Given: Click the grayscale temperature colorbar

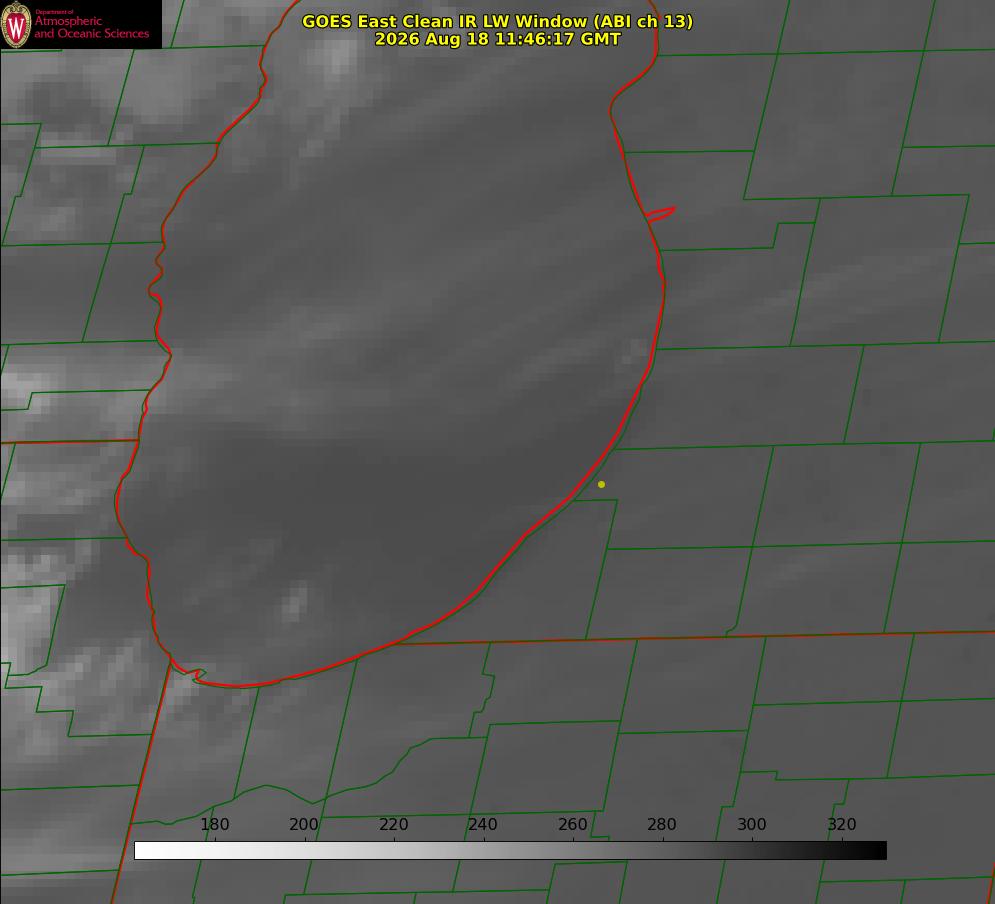Looking at the screenshot, I should pos(510,850).
